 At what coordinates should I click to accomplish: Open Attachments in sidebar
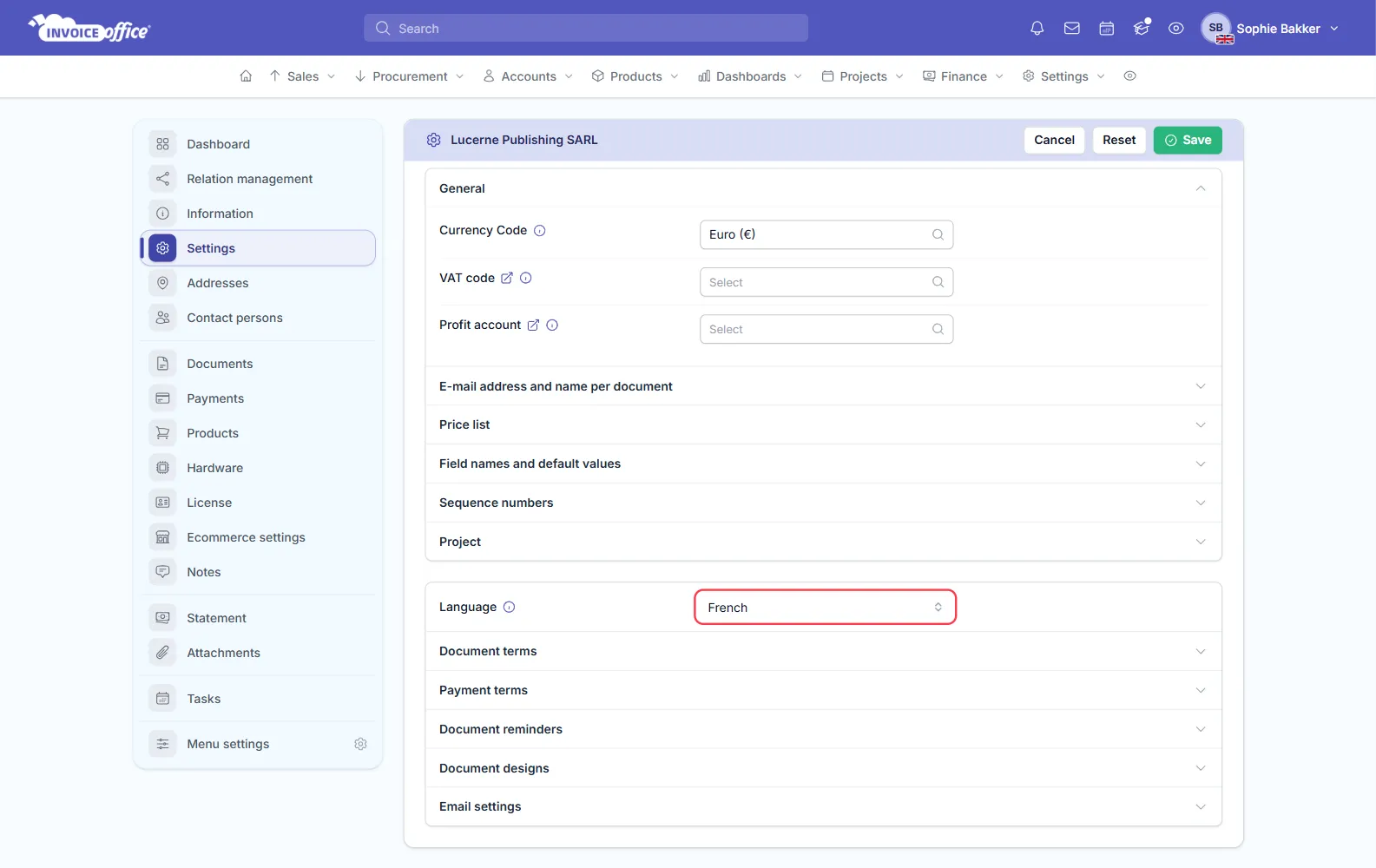click(x=258, y=653)
